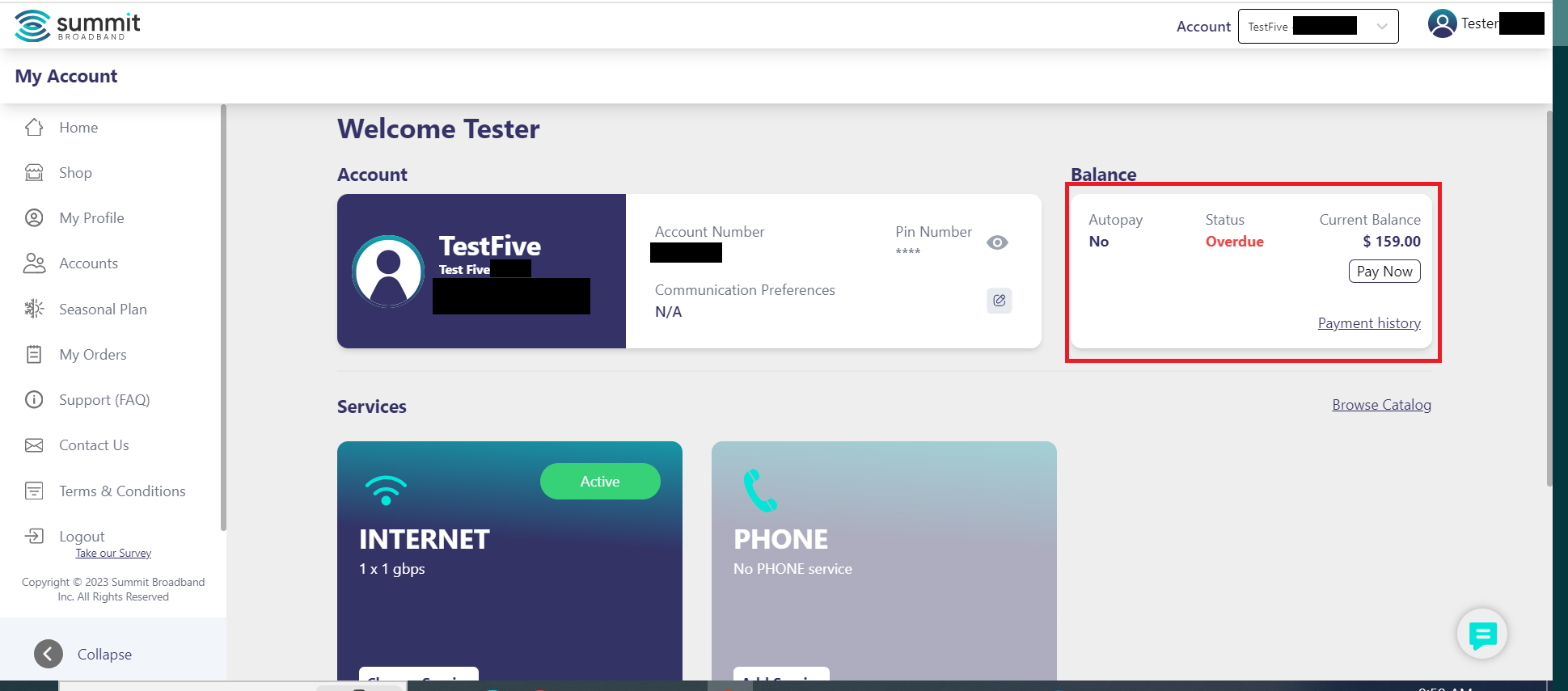Screen dimensions: 1568x691
Task: Collapse the sidebar navigation
Action: 49,654
